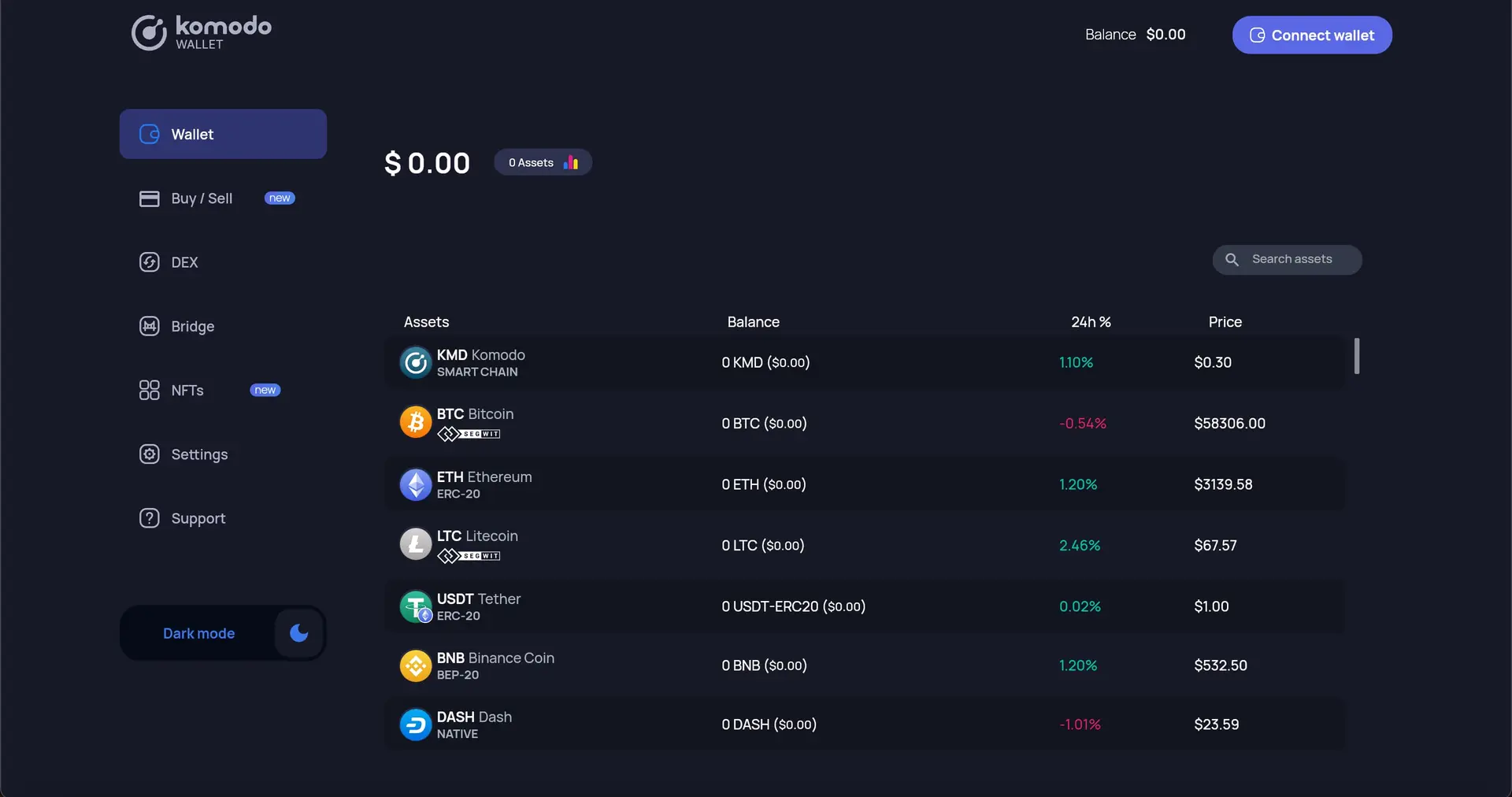Click the Search assets field

(1291, 259)
